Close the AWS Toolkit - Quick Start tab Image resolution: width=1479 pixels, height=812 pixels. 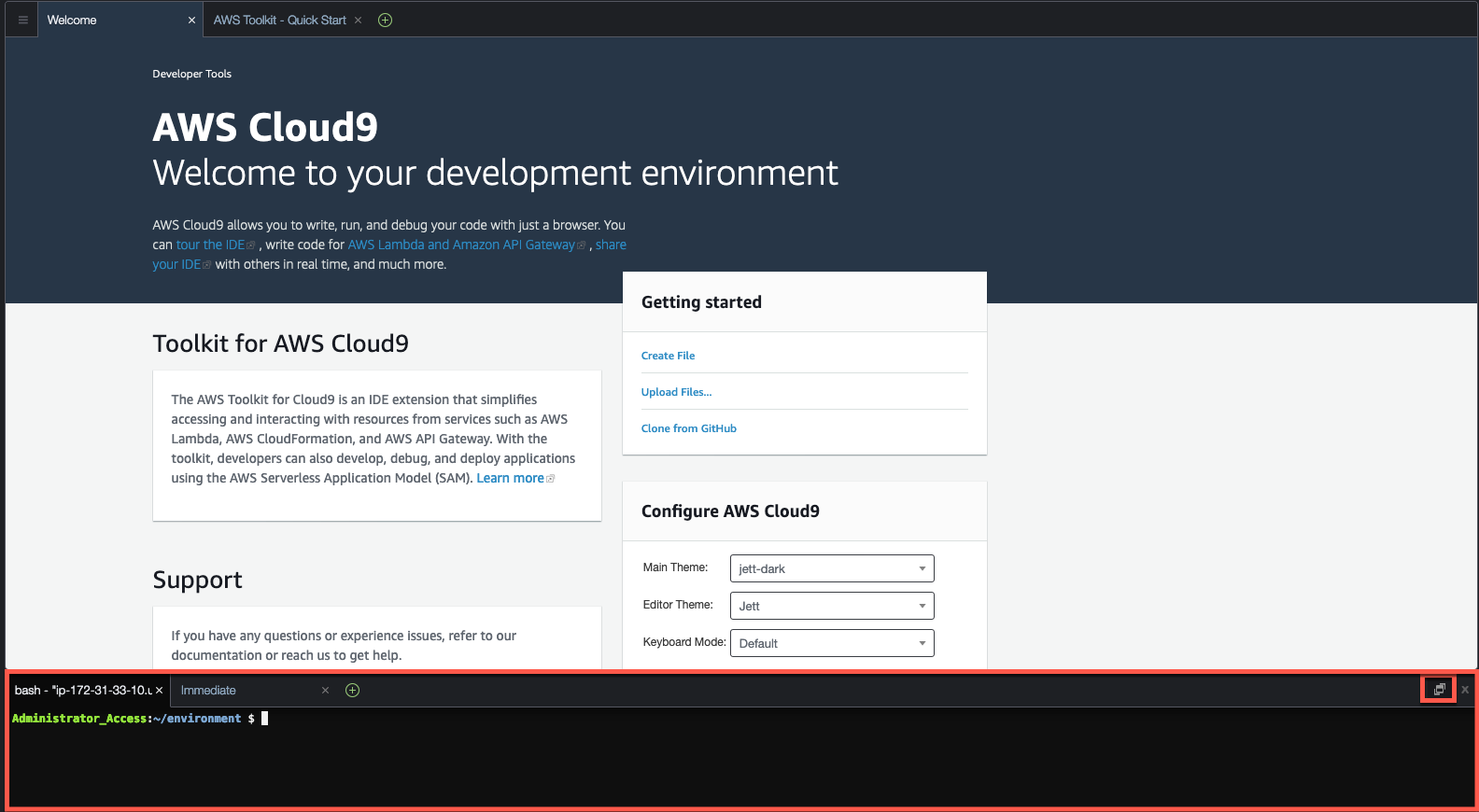(358, 20)
